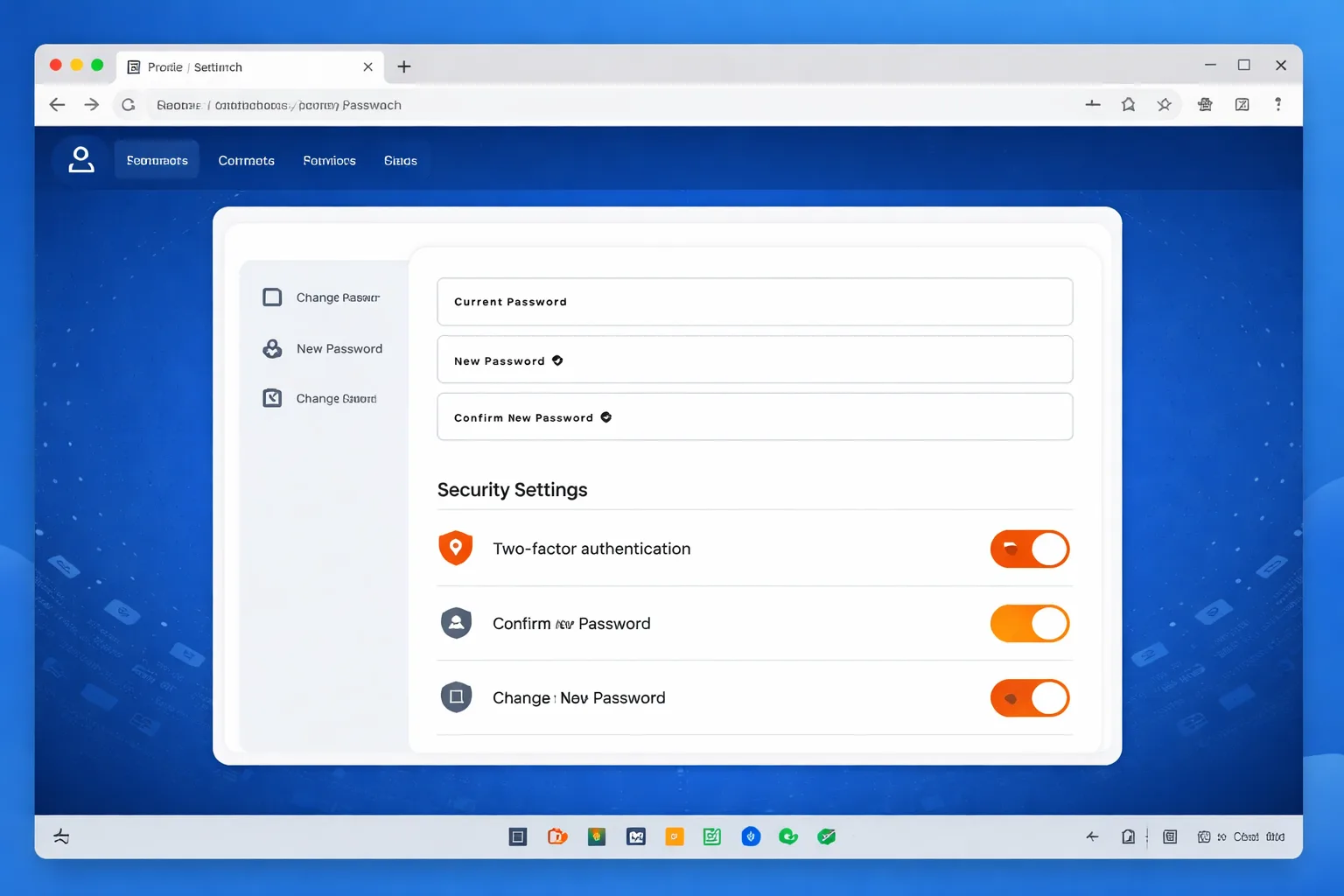
Task: Toggle Two-factor authentication switch
Action: click(x=1030, y=549)
